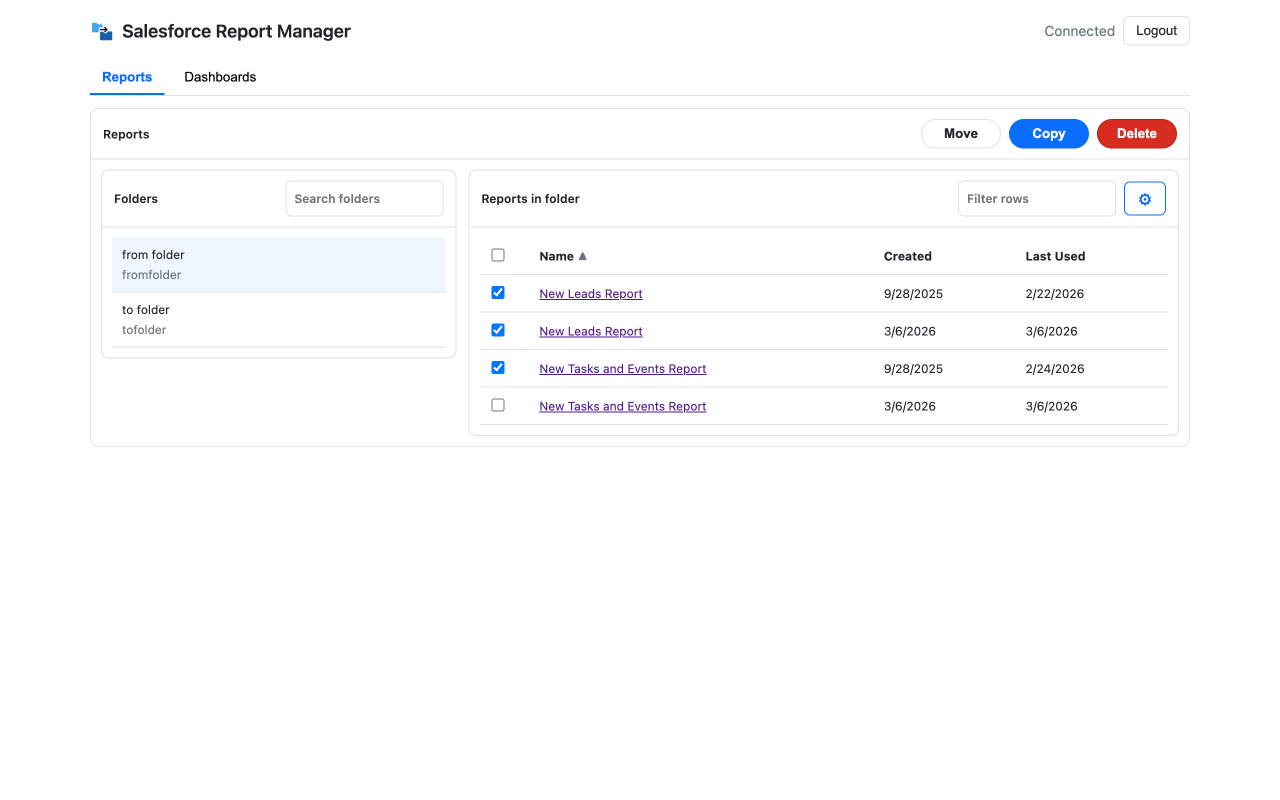This screenshot has height=800, width=1280.
Task: Click the Filter rows input field
Action: tap(1036, 198)
